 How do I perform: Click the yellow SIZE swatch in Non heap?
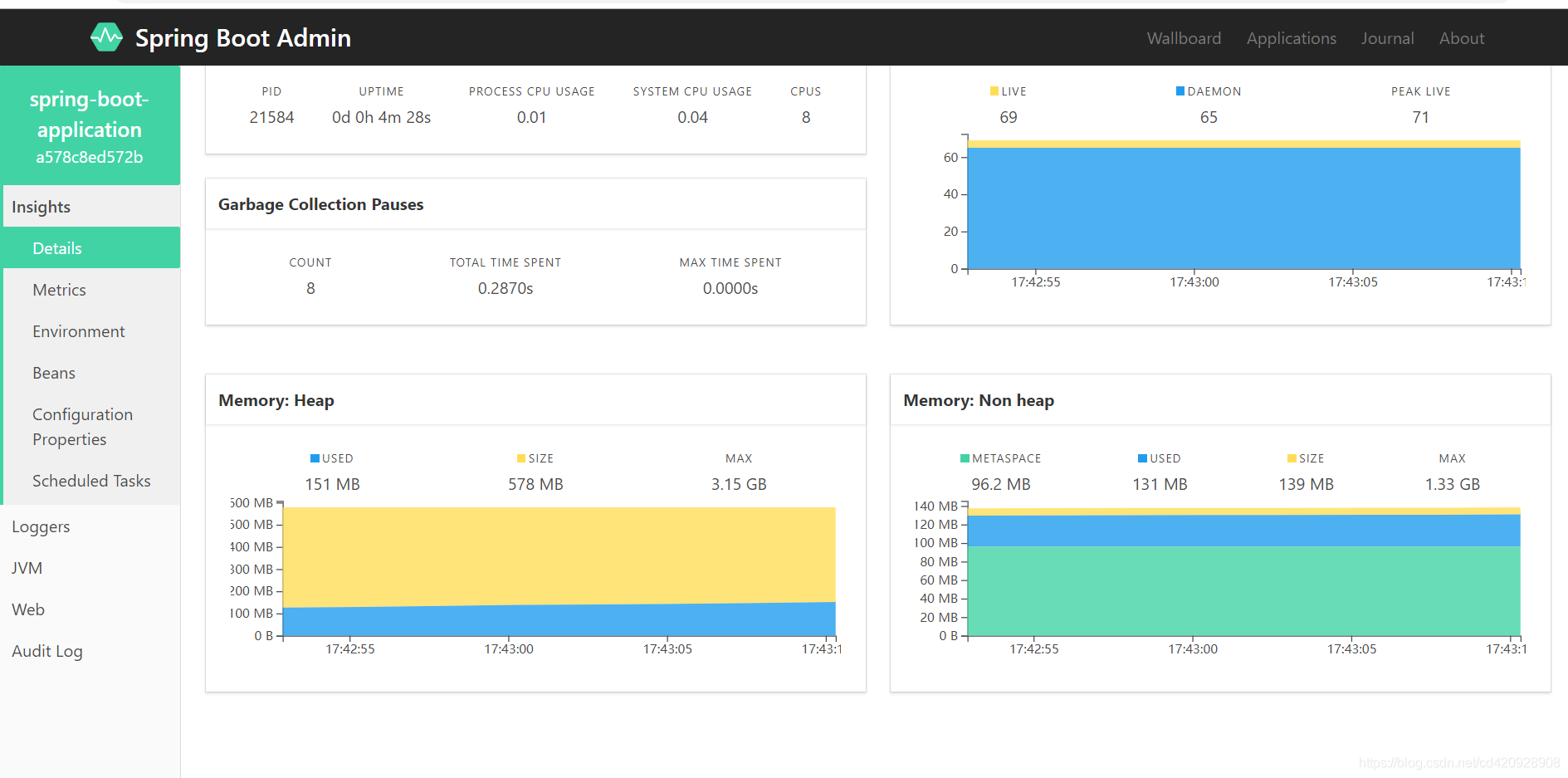click(x=1292, y=458)
